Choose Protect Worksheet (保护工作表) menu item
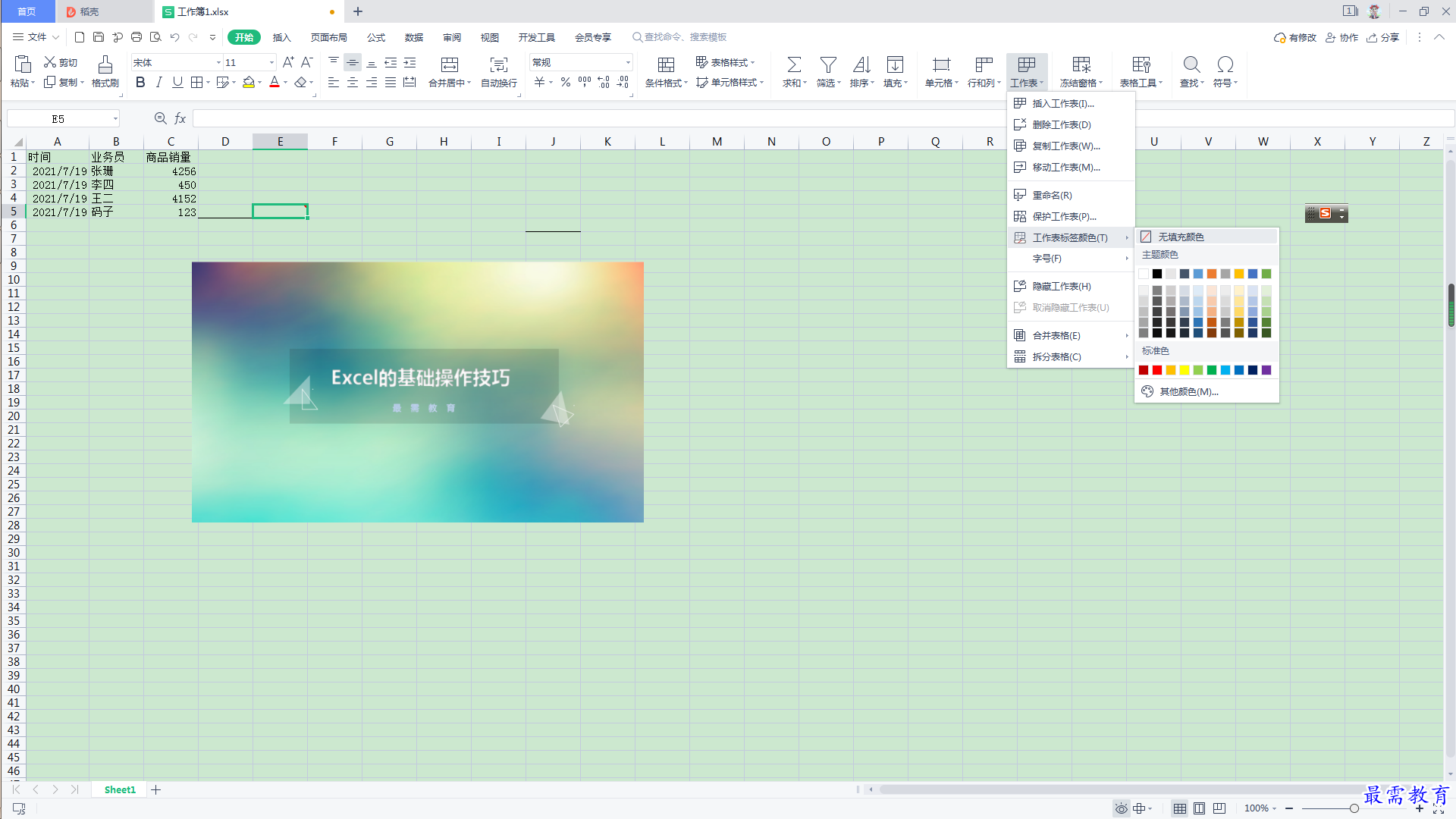Screen dimensions: 1456x819 pos(1071,217)
